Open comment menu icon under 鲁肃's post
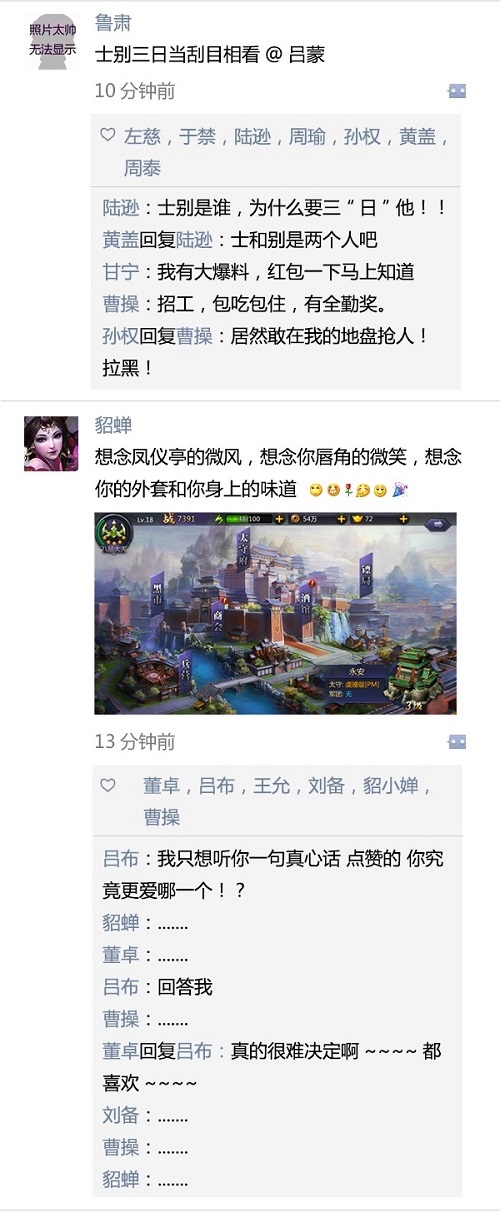500x1213 pixels. 457,91
